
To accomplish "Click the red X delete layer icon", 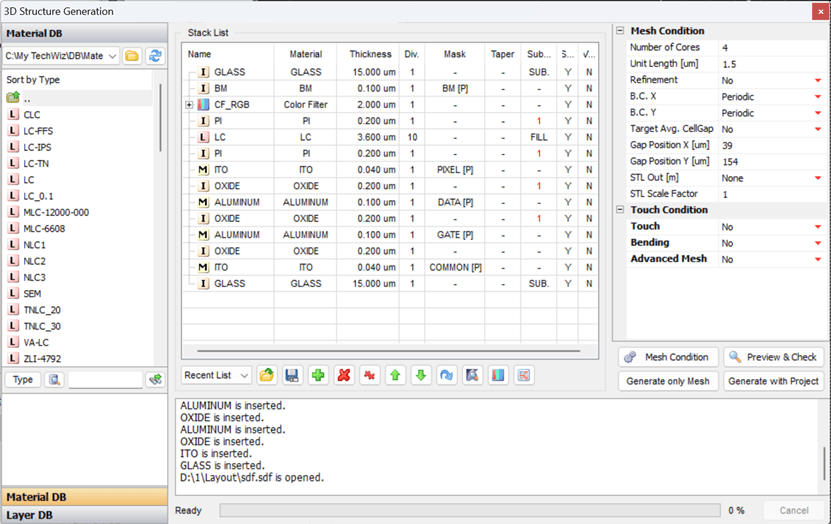I will click(343, 375).
